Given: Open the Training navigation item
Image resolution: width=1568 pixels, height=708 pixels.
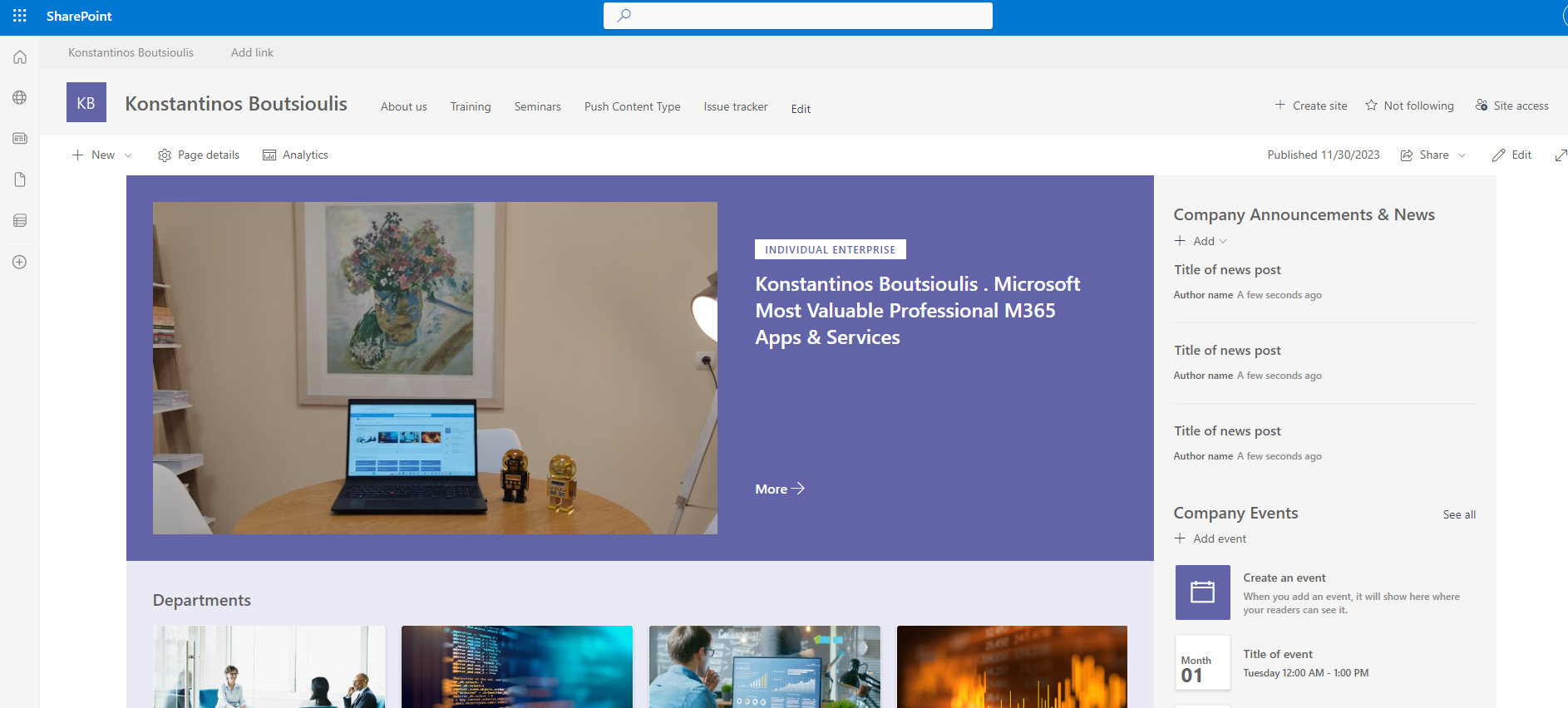Looking at the screenshot, I should point(471,106).
